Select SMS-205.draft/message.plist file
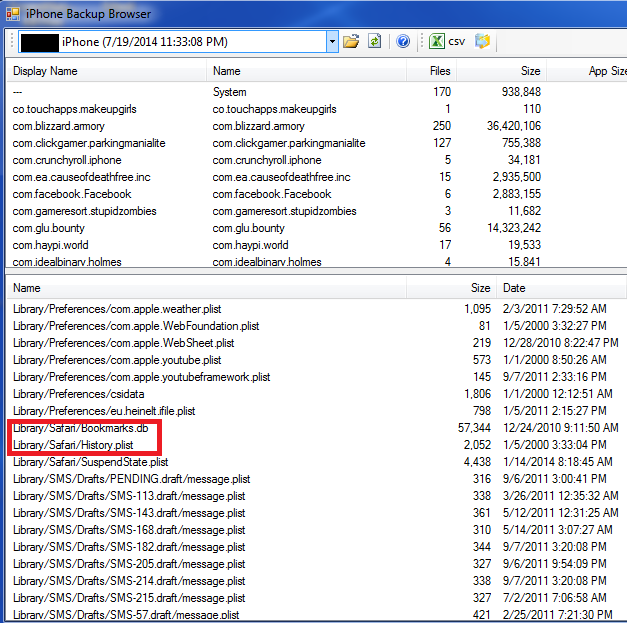The width and height of the screenshot is (627, 623). 317,564
